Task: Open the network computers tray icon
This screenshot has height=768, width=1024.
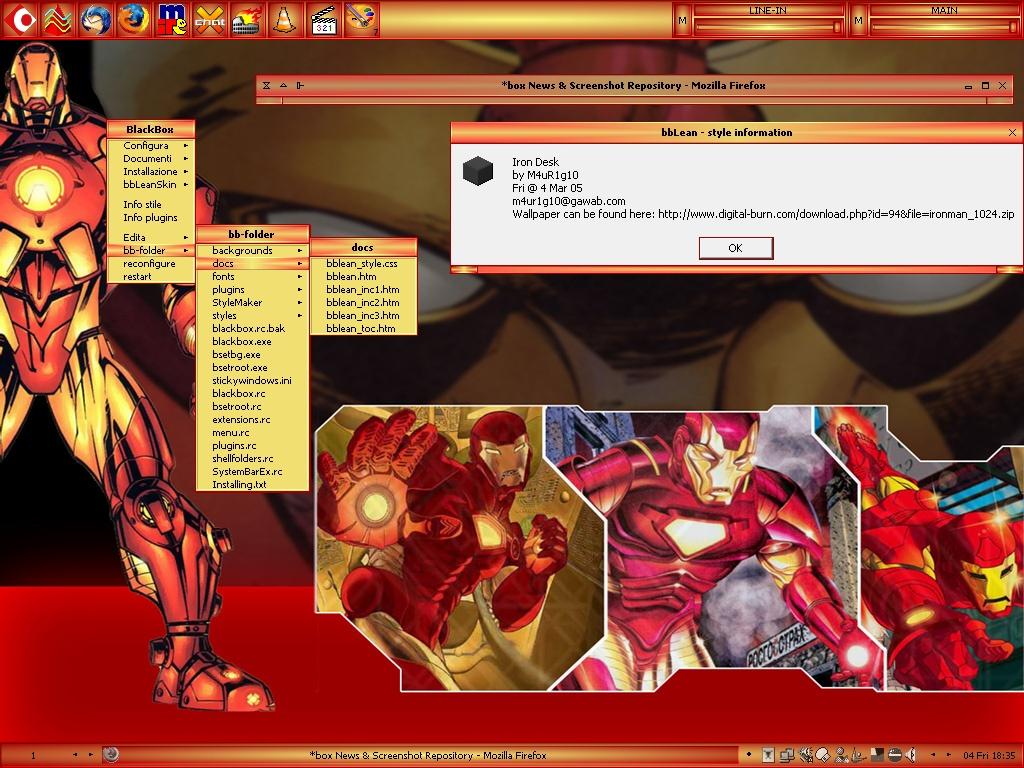Action: pyautogui.click(x=787, y=755)
